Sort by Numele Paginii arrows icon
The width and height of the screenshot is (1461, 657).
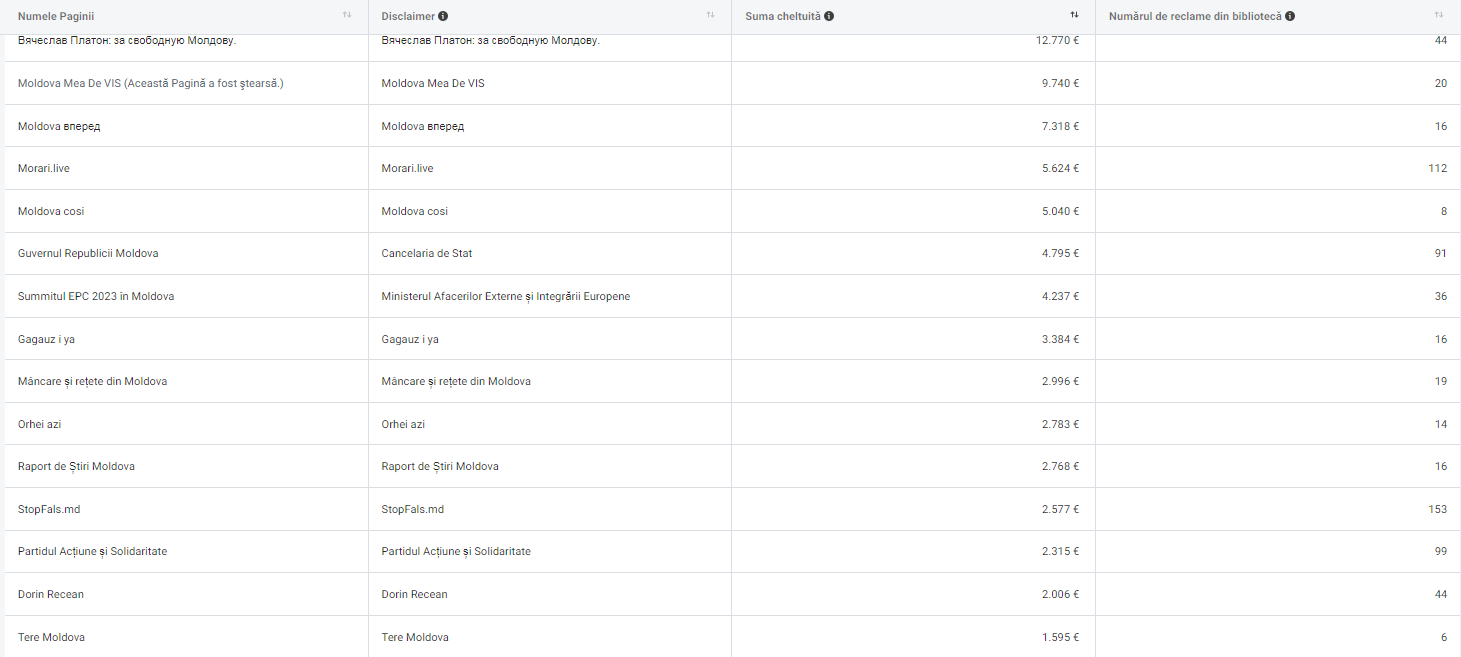point(347,15)
